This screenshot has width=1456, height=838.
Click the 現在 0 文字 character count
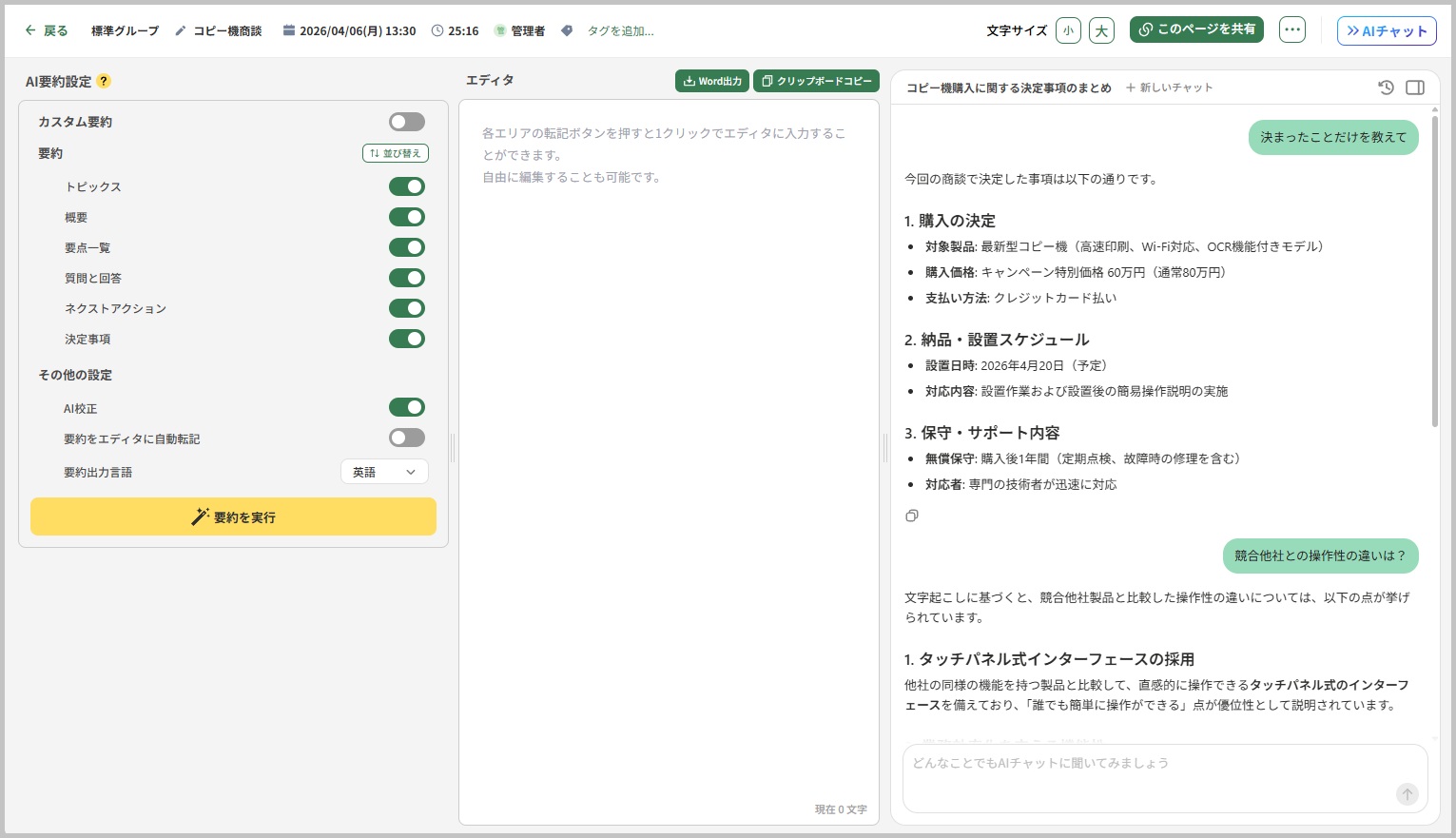point(841,809)
